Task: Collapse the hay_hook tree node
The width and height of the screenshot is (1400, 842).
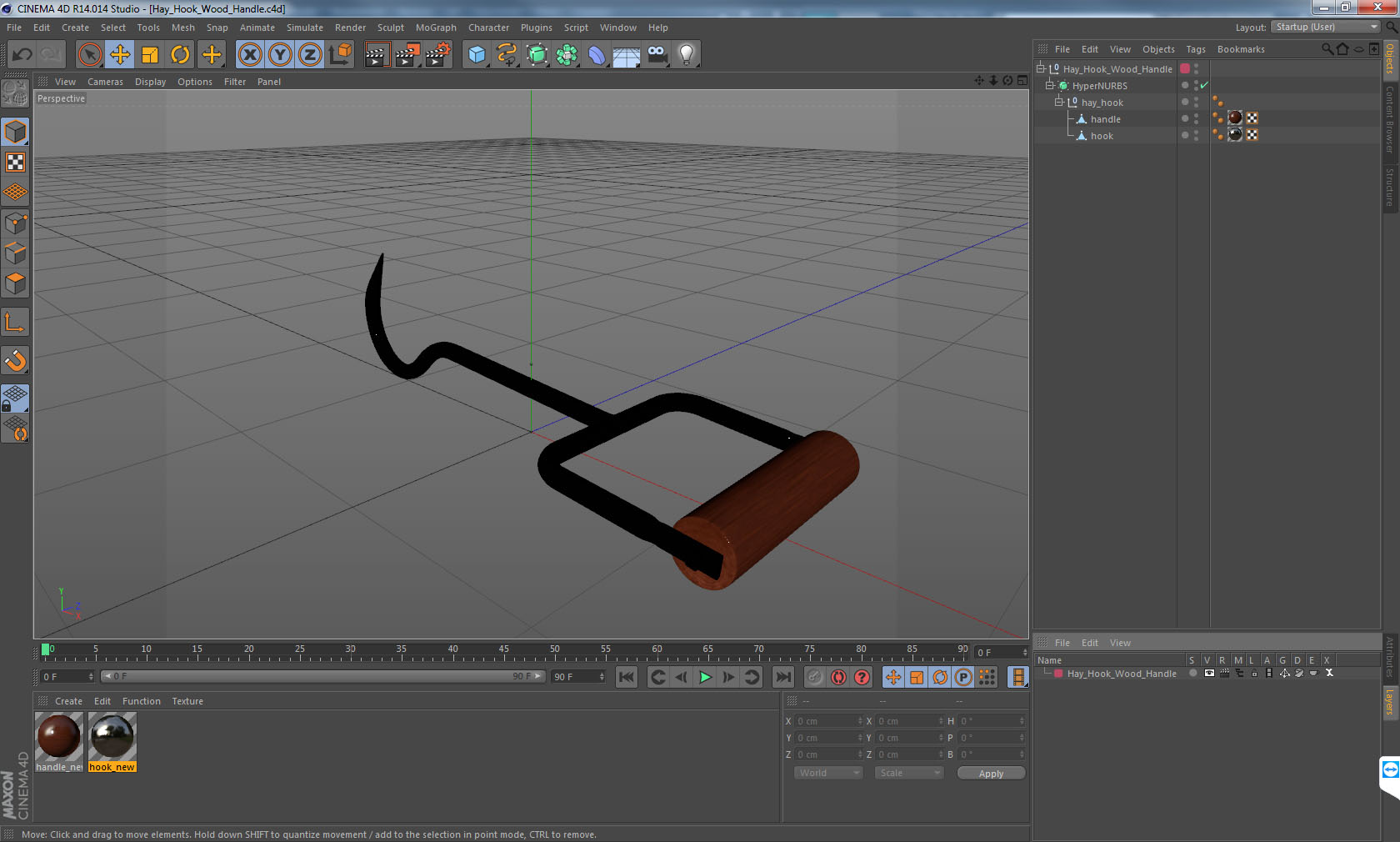Action: click(1059, 102)
